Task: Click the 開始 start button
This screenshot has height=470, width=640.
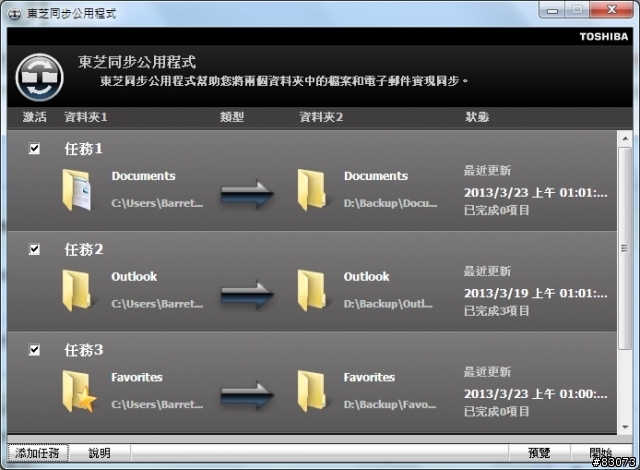Action: tap(601, 453)
